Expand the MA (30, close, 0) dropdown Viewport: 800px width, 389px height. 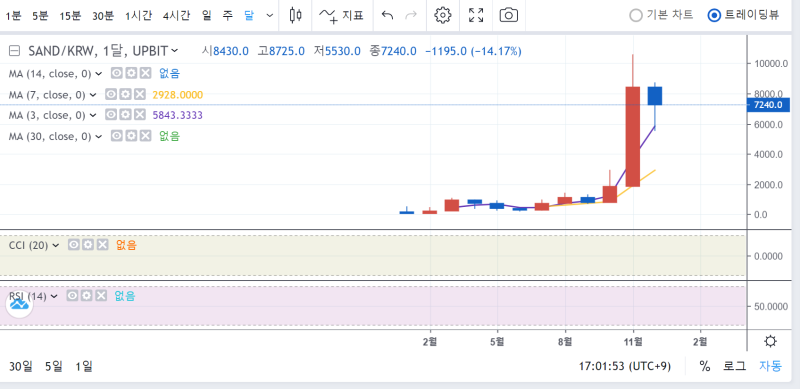pyautogui.click(x=99, y=136)
